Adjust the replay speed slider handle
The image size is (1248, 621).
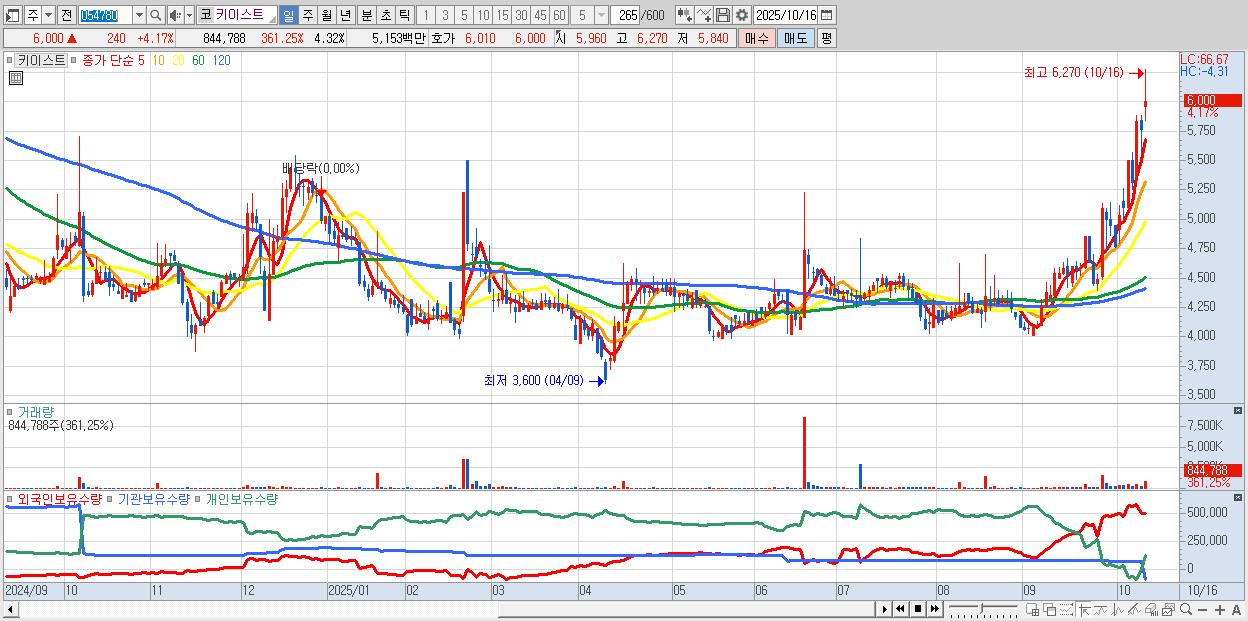coord(982,608)
